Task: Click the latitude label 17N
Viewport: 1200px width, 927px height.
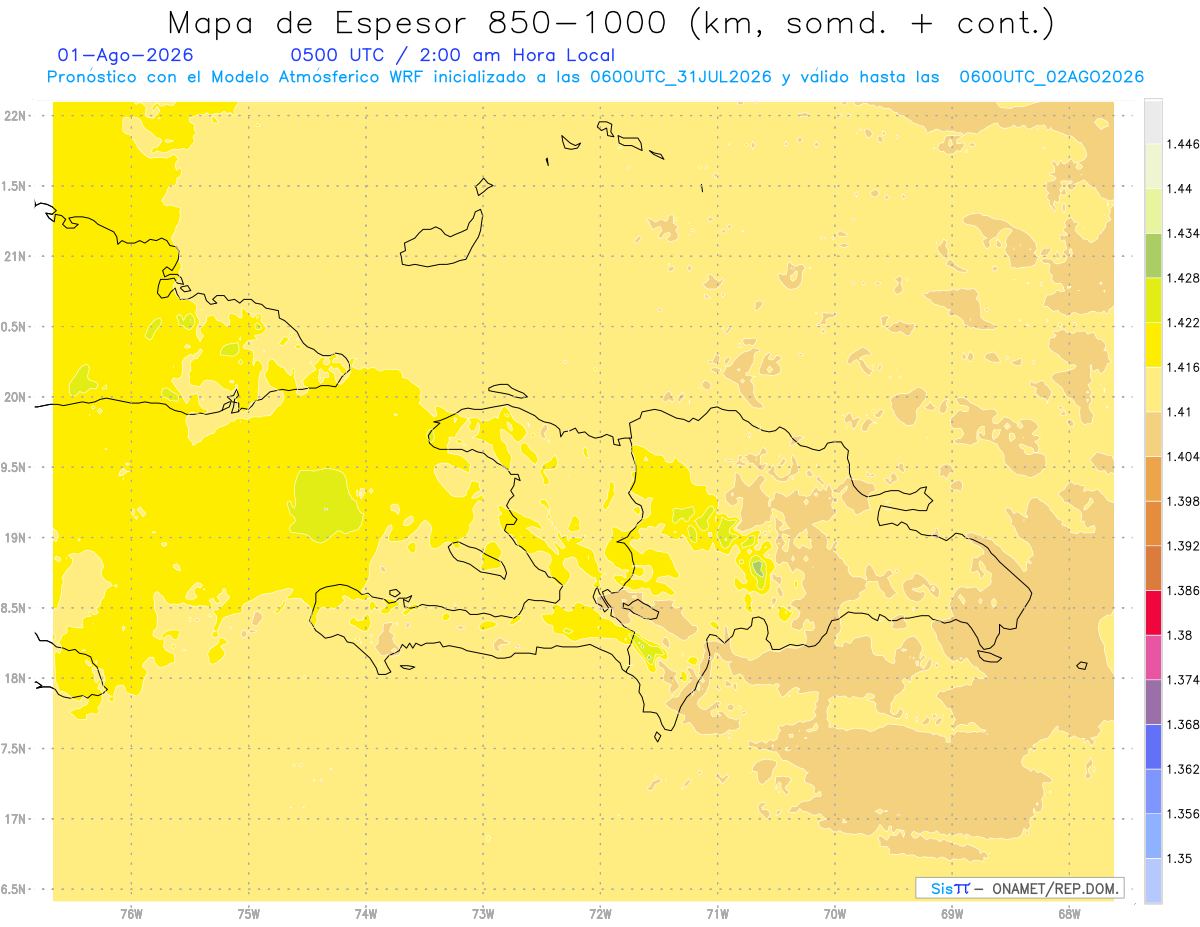Action: (x=16, y=819)
